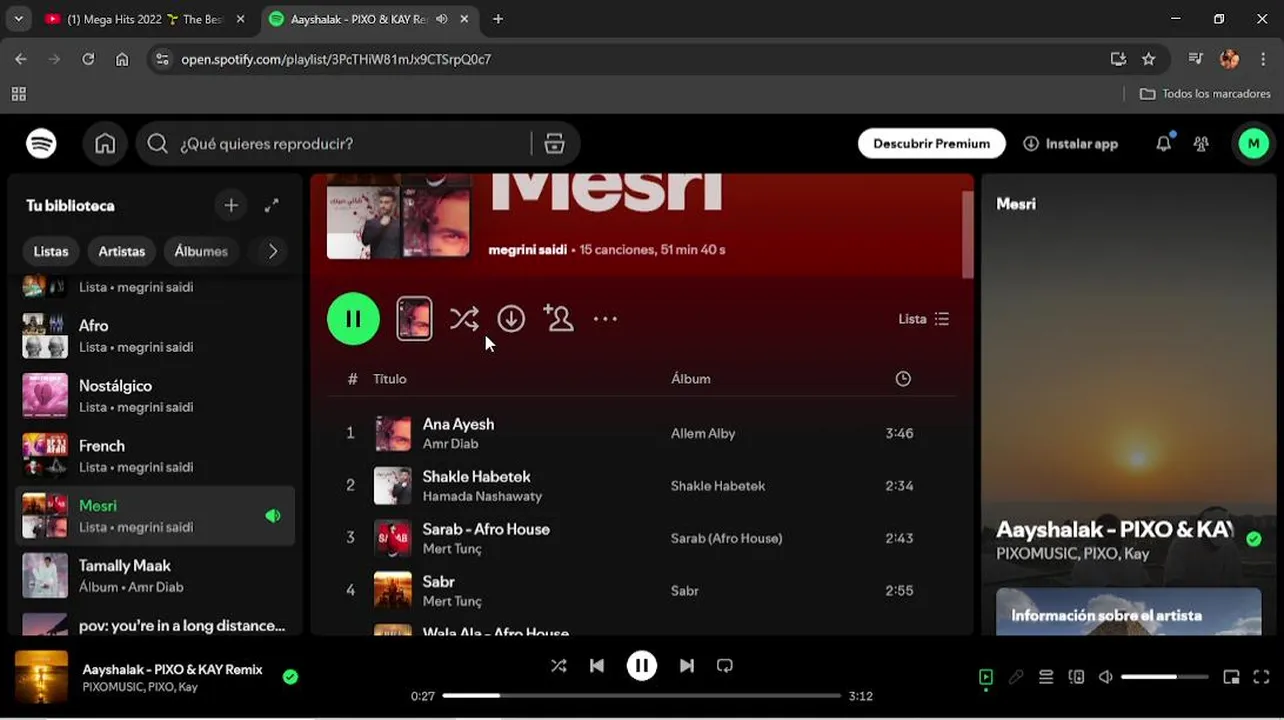1284x720 pixels.
Task: Open browser tab search dropdown arrow
Action: point(18,19)
